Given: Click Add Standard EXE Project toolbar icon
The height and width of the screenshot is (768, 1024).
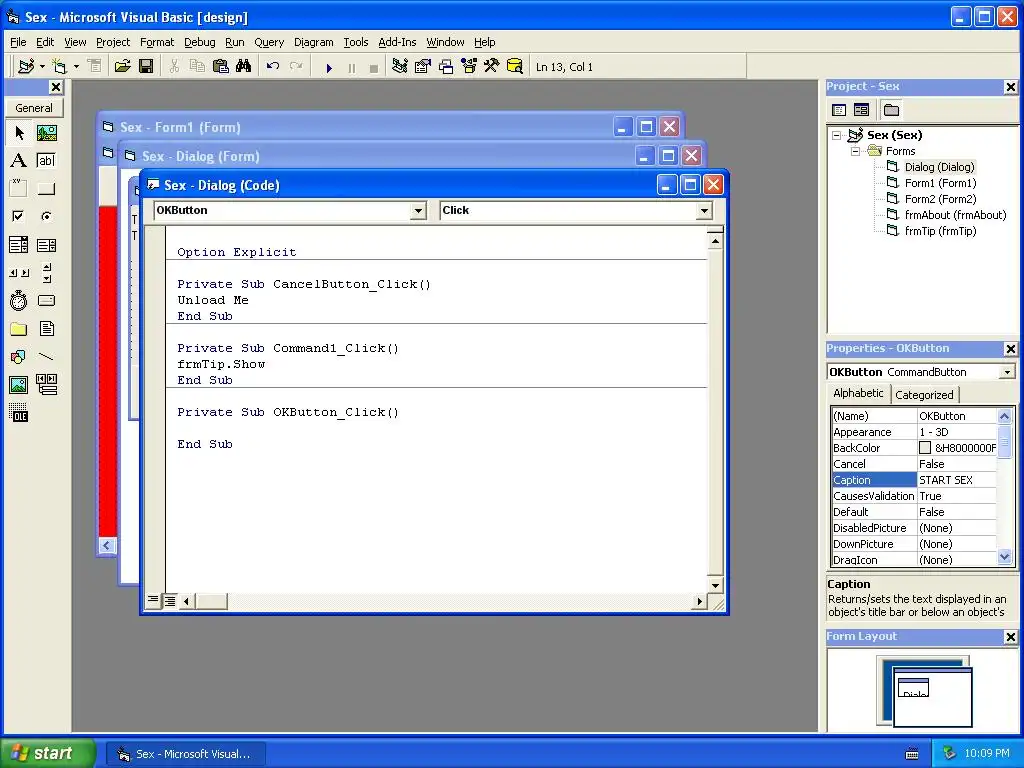Looking at the screenshot, I should coord(26,67).
